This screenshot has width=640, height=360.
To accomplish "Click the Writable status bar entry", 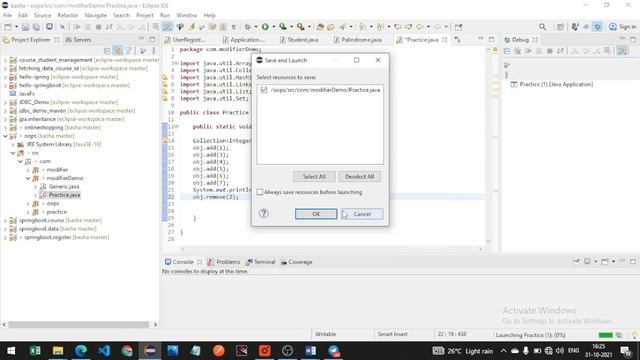I will coord(325,334).
